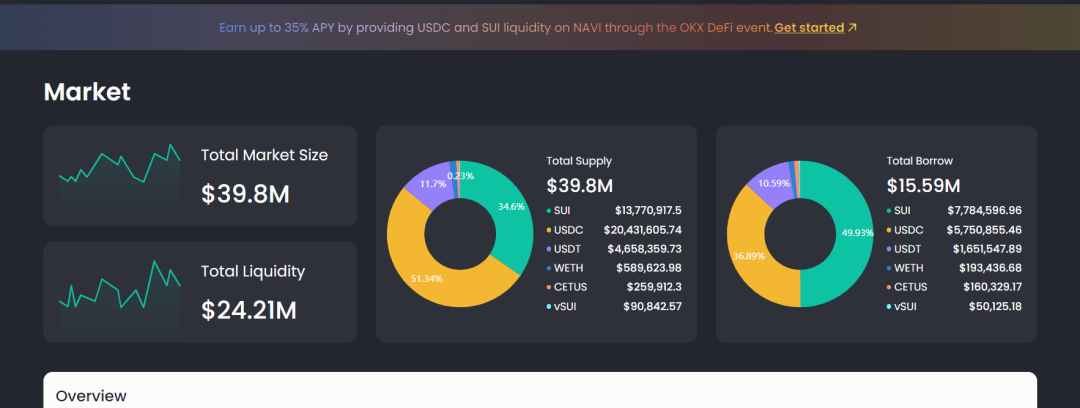
Task: Click the vSUI legend dot in Total Borrow
Action: coord(889,306)
